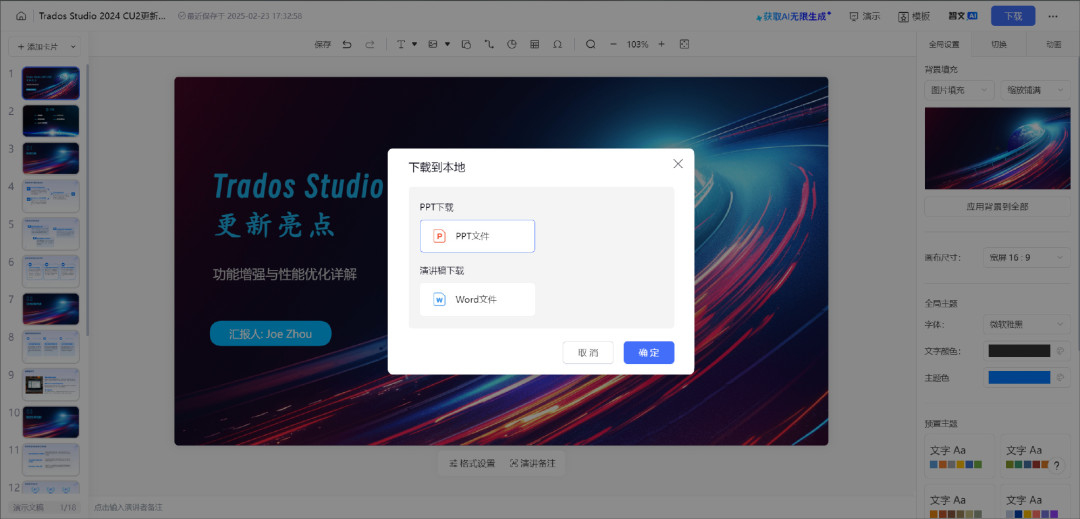Screen dimensions: 1080x519
Task: Open the 微软雅黑 font dropdown
Action: [x=1026, y=324]
